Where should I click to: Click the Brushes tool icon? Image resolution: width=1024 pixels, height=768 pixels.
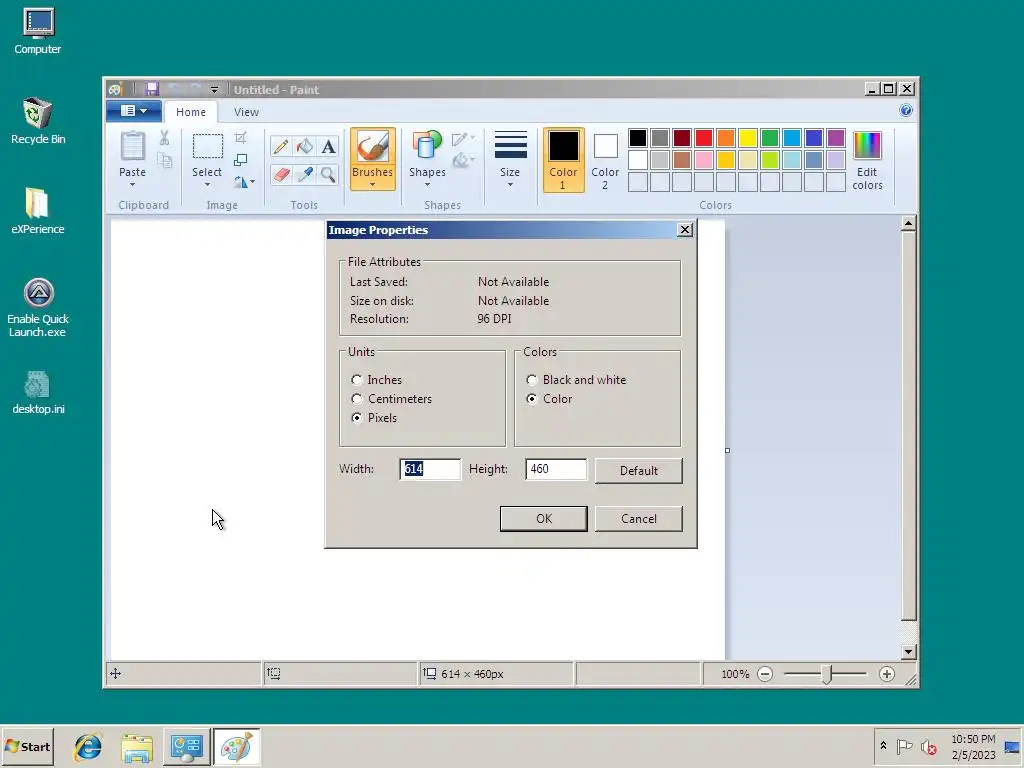click(x=372, y=145)
